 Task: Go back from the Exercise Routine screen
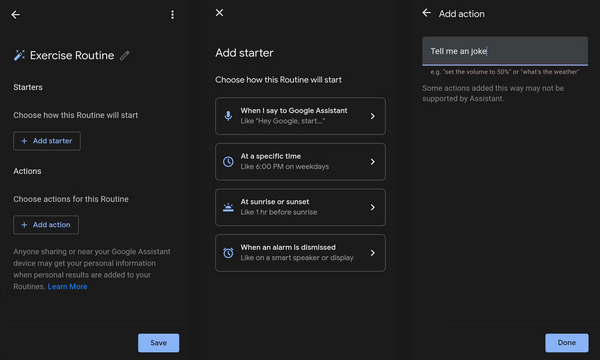pos(15,15)
